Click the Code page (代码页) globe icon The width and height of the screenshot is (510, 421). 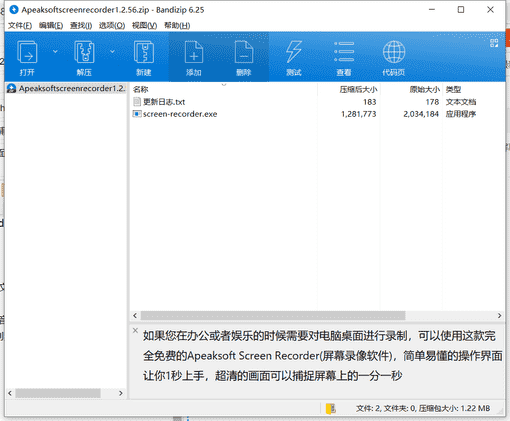(x=394, y=52)
